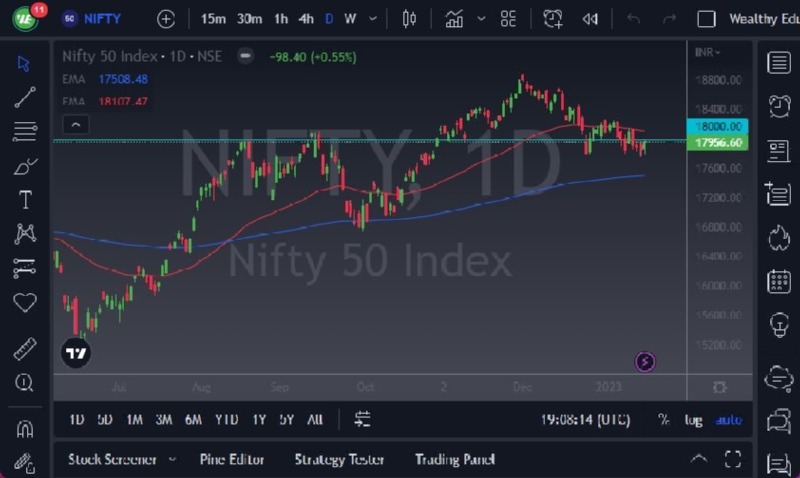800x478 pixels.
Task: Switch to the 1h timeframe
Action: [281, 19]
